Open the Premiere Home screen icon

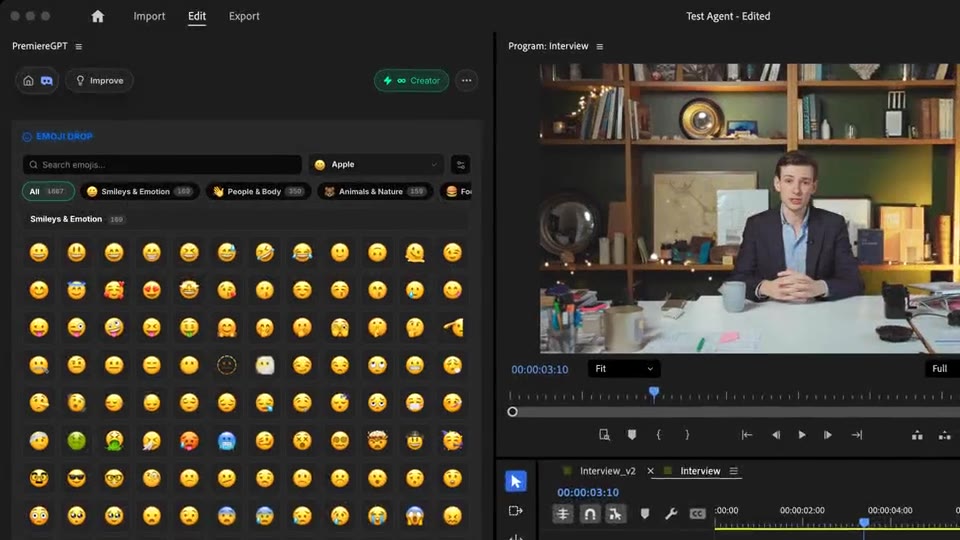coord(97,16)
